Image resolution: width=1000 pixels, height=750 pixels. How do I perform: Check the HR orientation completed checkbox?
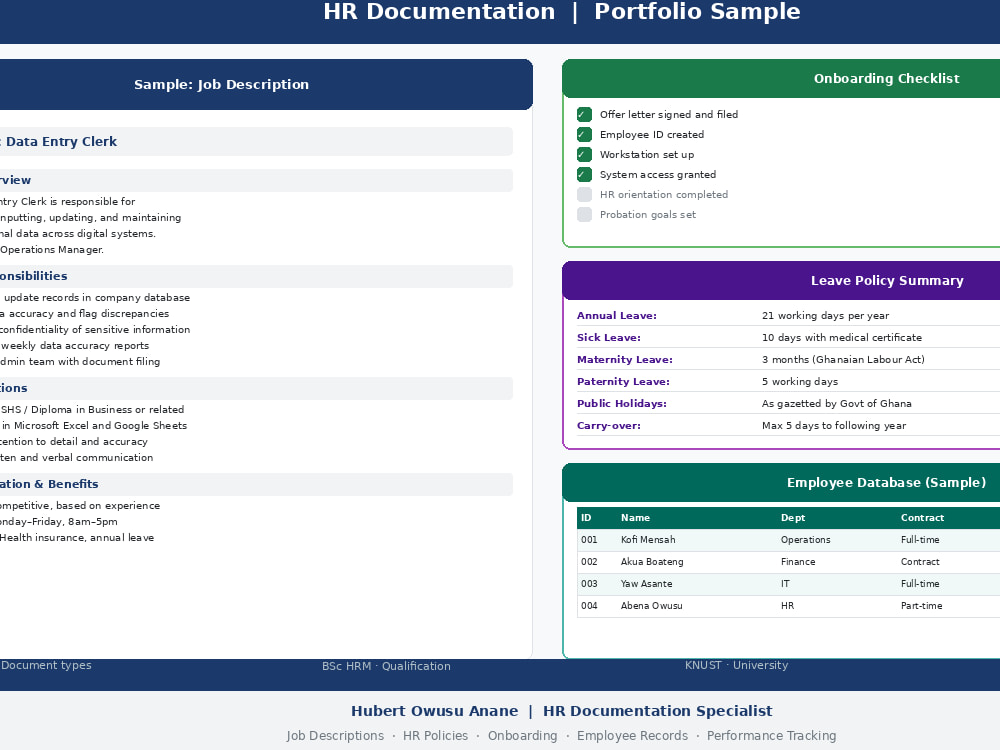[584, 195]
